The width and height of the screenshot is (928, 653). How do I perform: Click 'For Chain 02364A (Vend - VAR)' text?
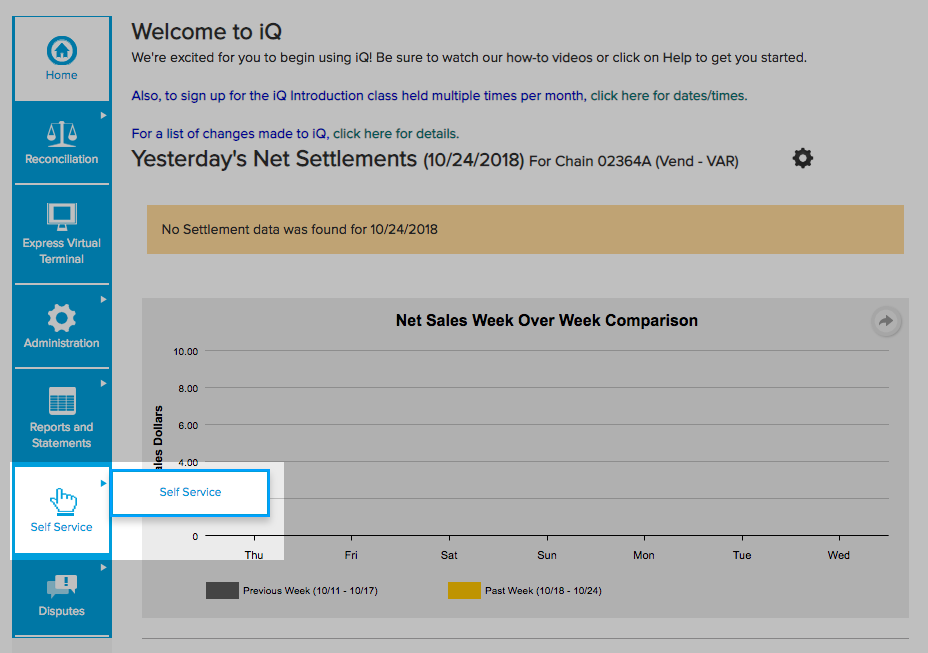point(634,162)
